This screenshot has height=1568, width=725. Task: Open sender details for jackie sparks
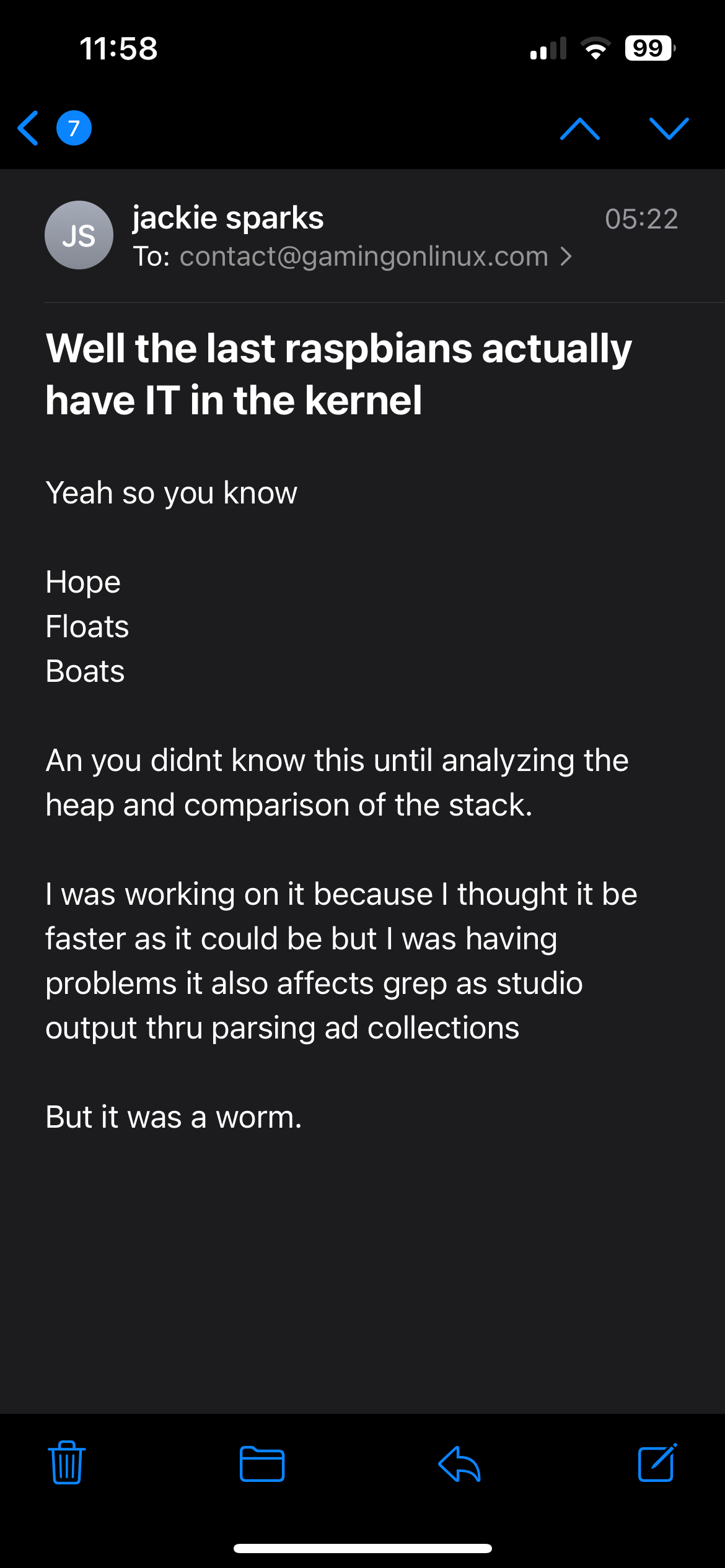[x=228, y=218]
